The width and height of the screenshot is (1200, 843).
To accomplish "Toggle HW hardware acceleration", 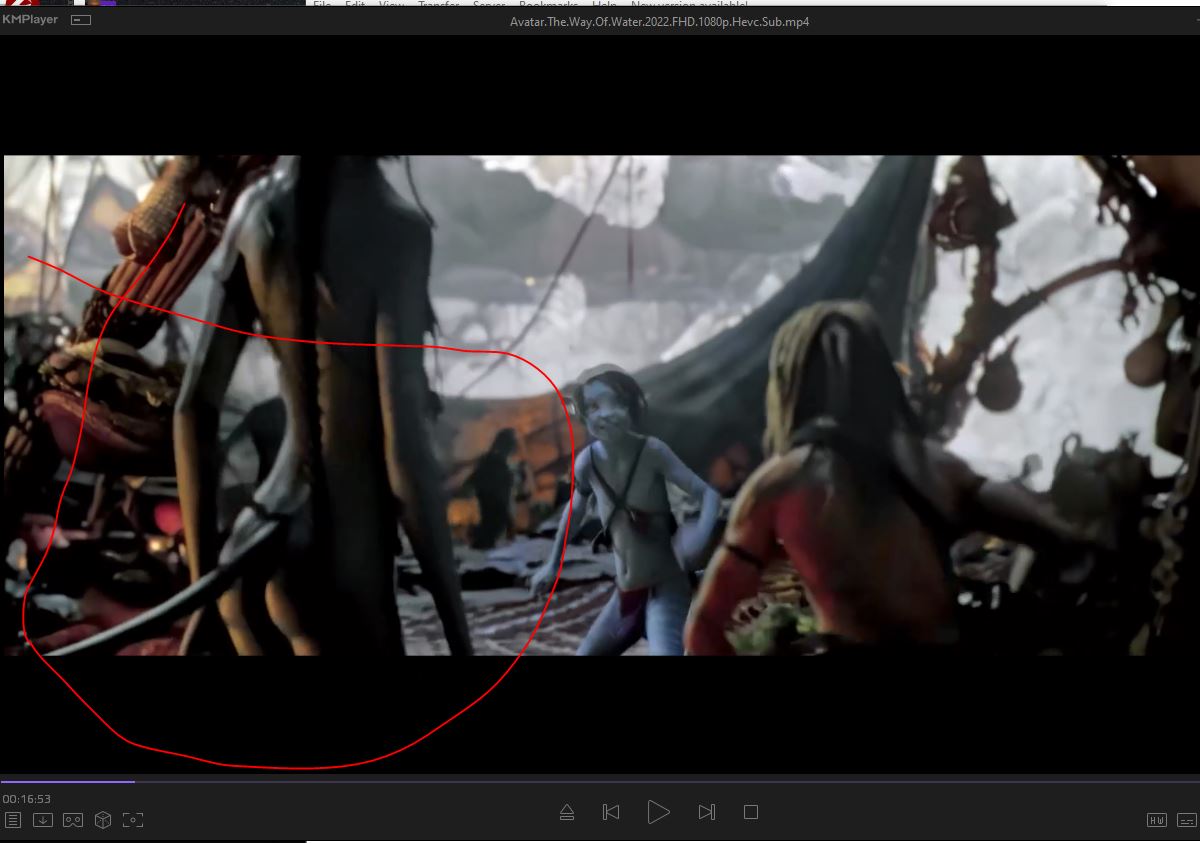I will (x=1157, y=820).
